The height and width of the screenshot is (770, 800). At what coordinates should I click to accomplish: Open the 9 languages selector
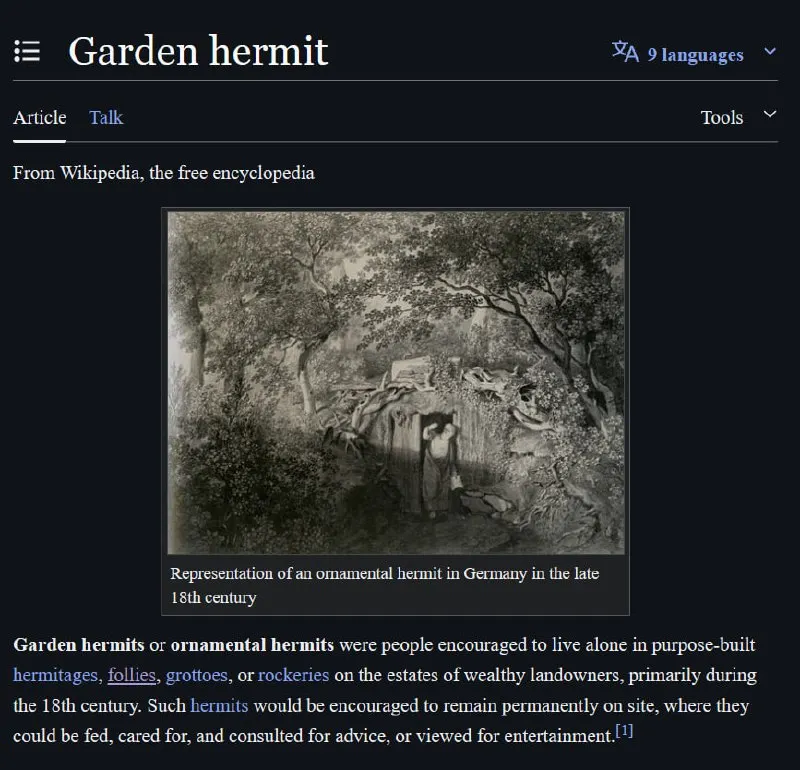pyautogui.click(x=695, y=55)
